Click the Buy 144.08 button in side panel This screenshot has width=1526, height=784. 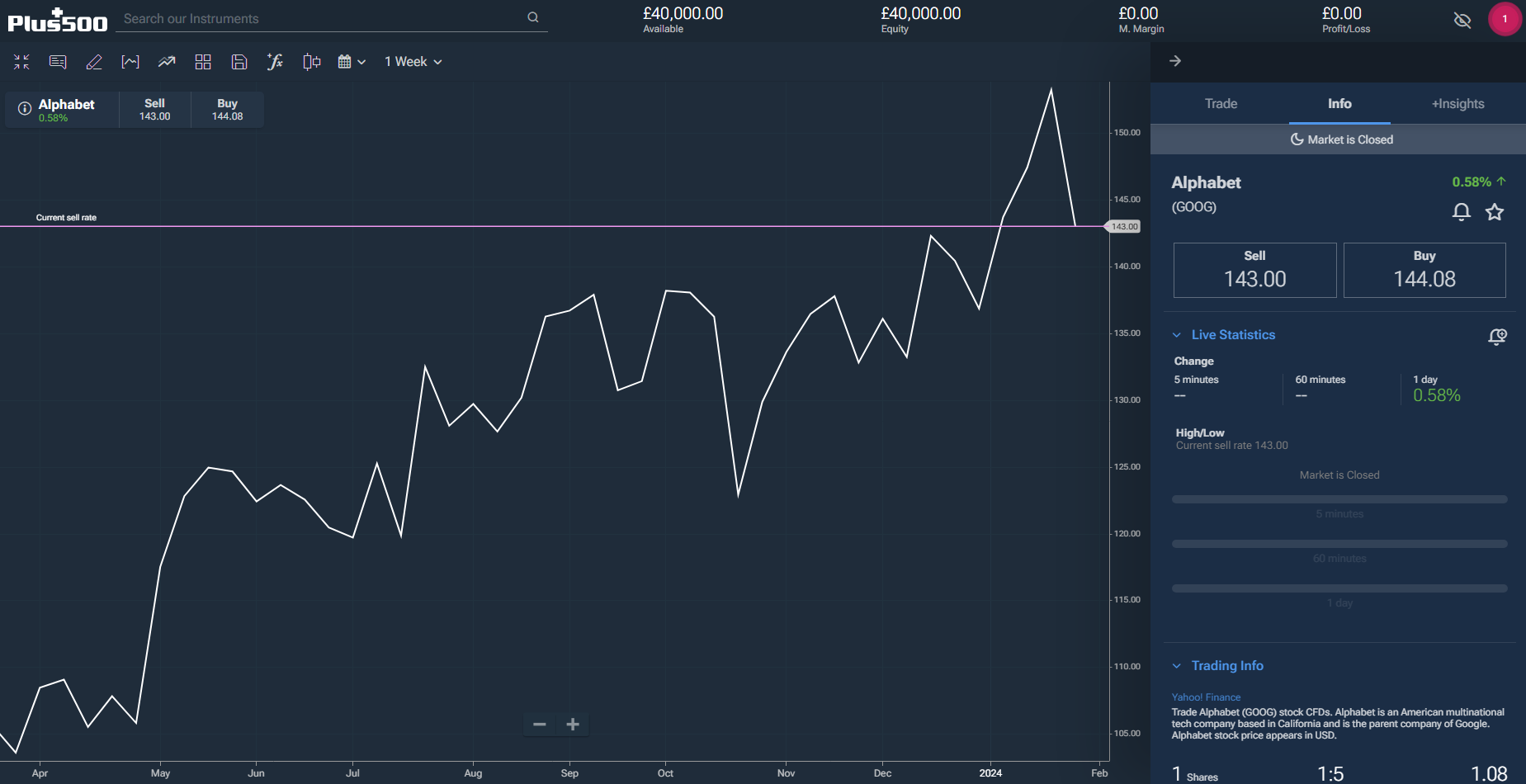[1424, 270]
